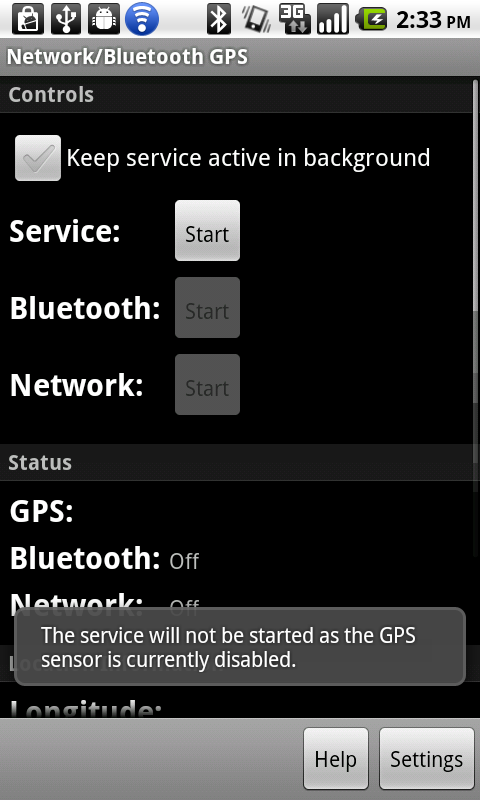The width and height of the screenshot is (480, 800).
Task: Tap the shopping bag market notification icon
Action: tap(27, 19)
